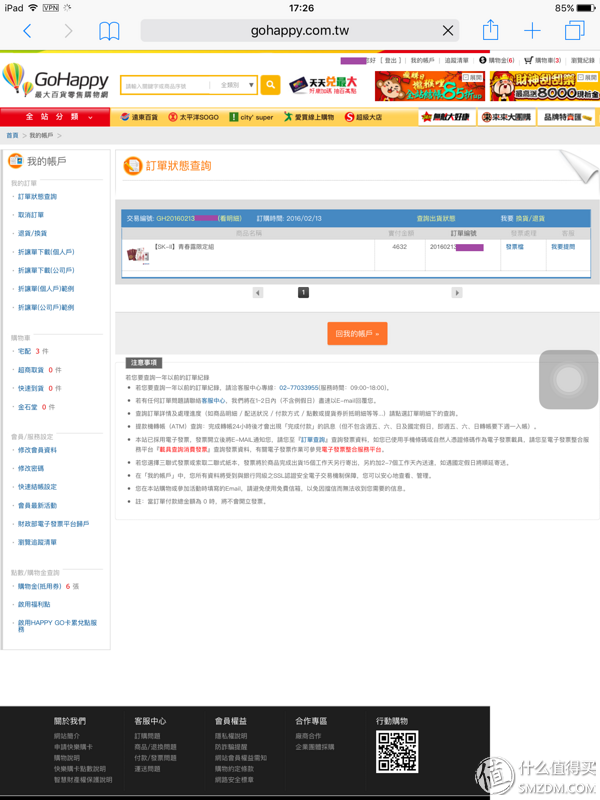
Task: Click the 我要提問 link in the order row
Action: 563,246
